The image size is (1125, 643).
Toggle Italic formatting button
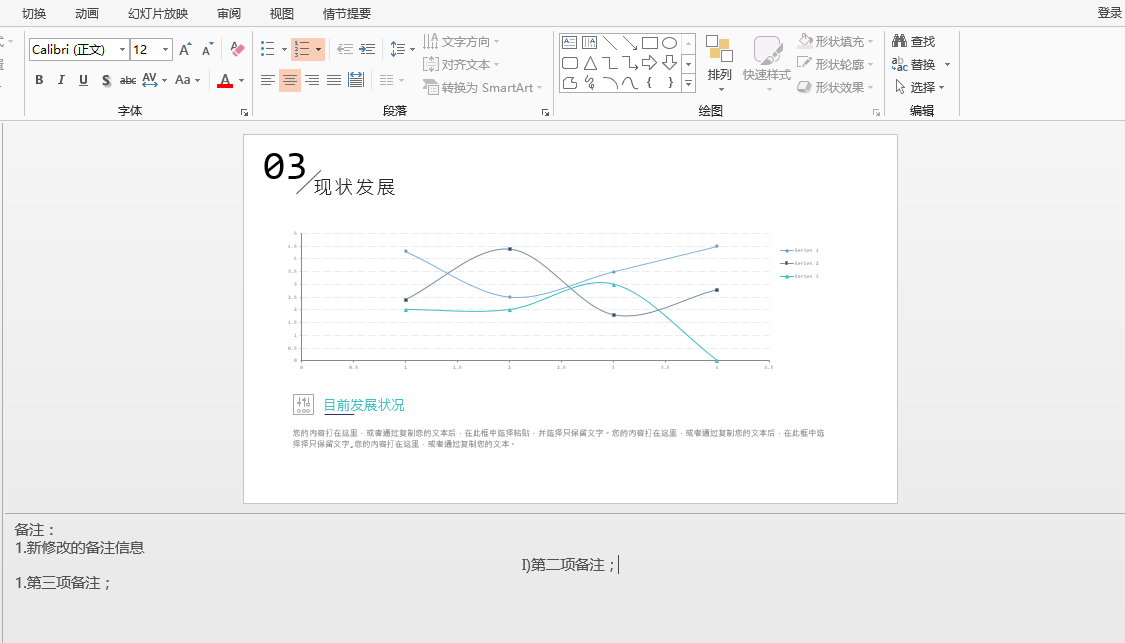(x=61, y=80)
